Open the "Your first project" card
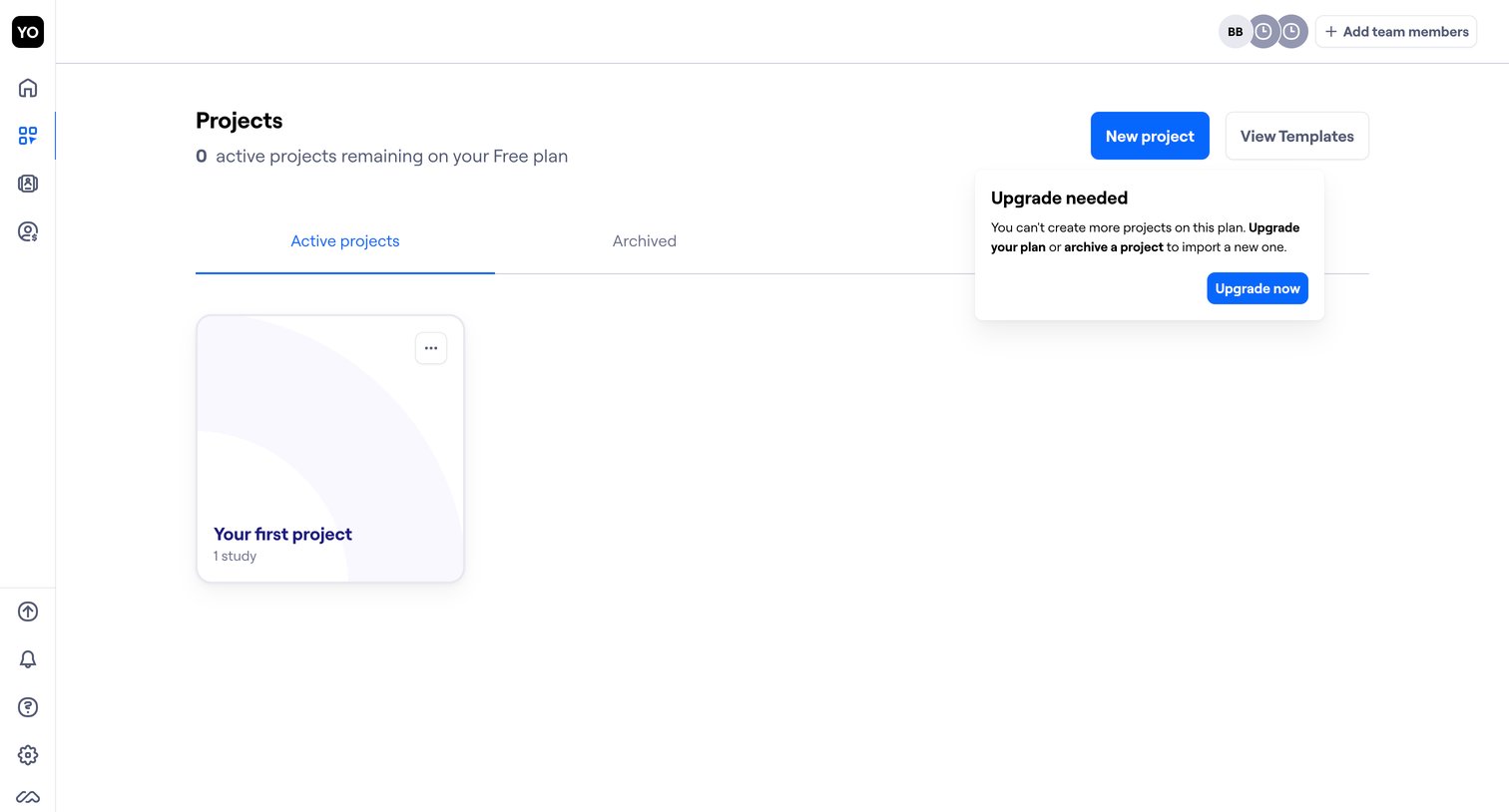The image size is (1509, 812). pyautogui.click(x=330, y=449)
